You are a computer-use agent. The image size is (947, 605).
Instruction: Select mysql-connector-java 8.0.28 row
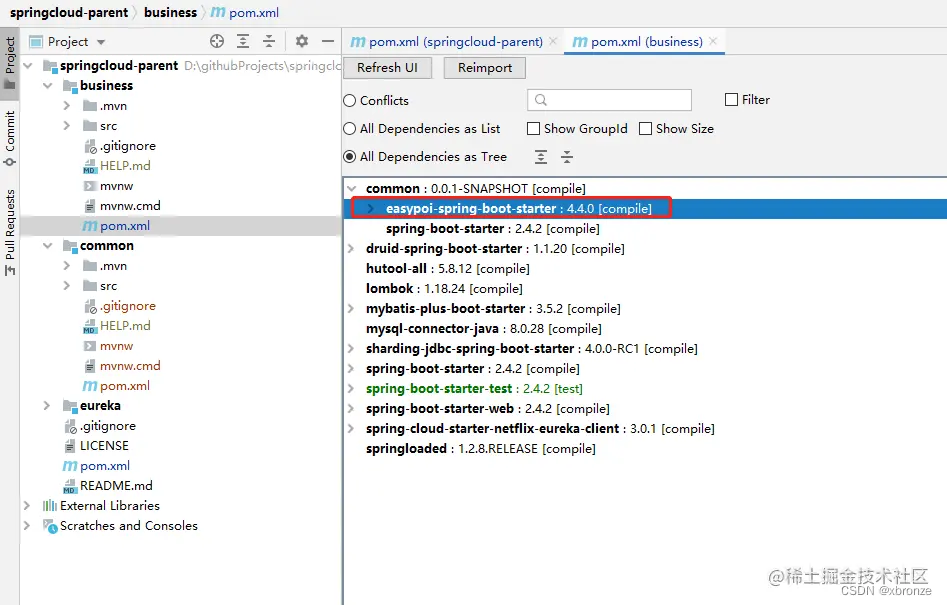coord(484,328)
